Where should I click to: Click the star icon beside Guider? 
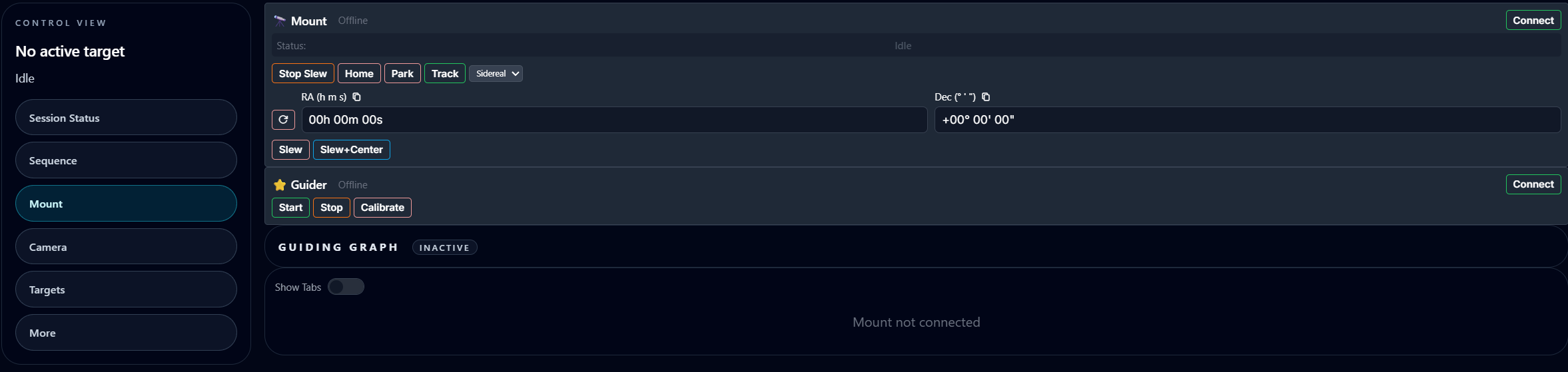click(280, 185)
